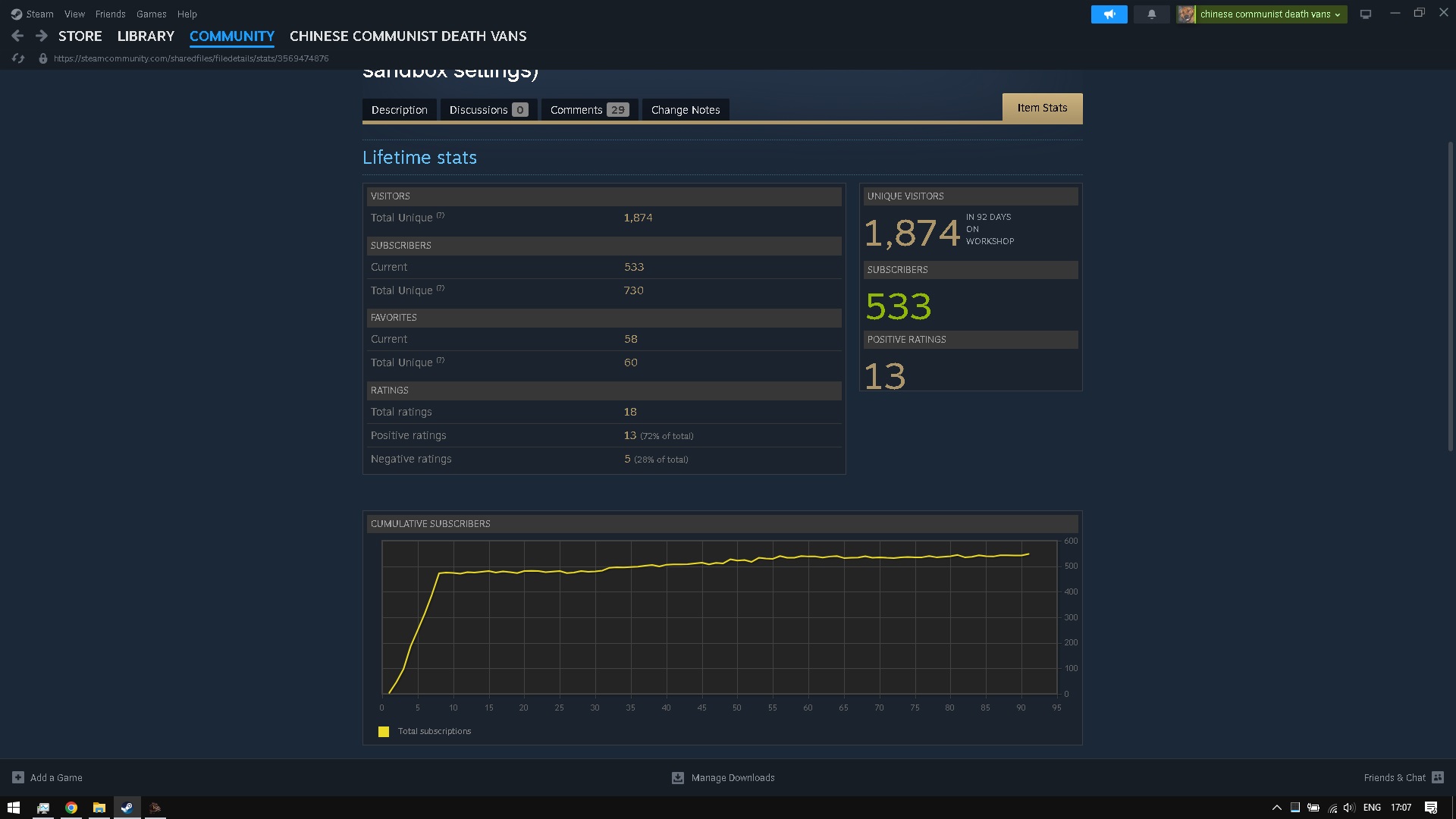This screenshot has width=1456, height=819.
Task: Open the notifications bell
Action: [1151, 14]
